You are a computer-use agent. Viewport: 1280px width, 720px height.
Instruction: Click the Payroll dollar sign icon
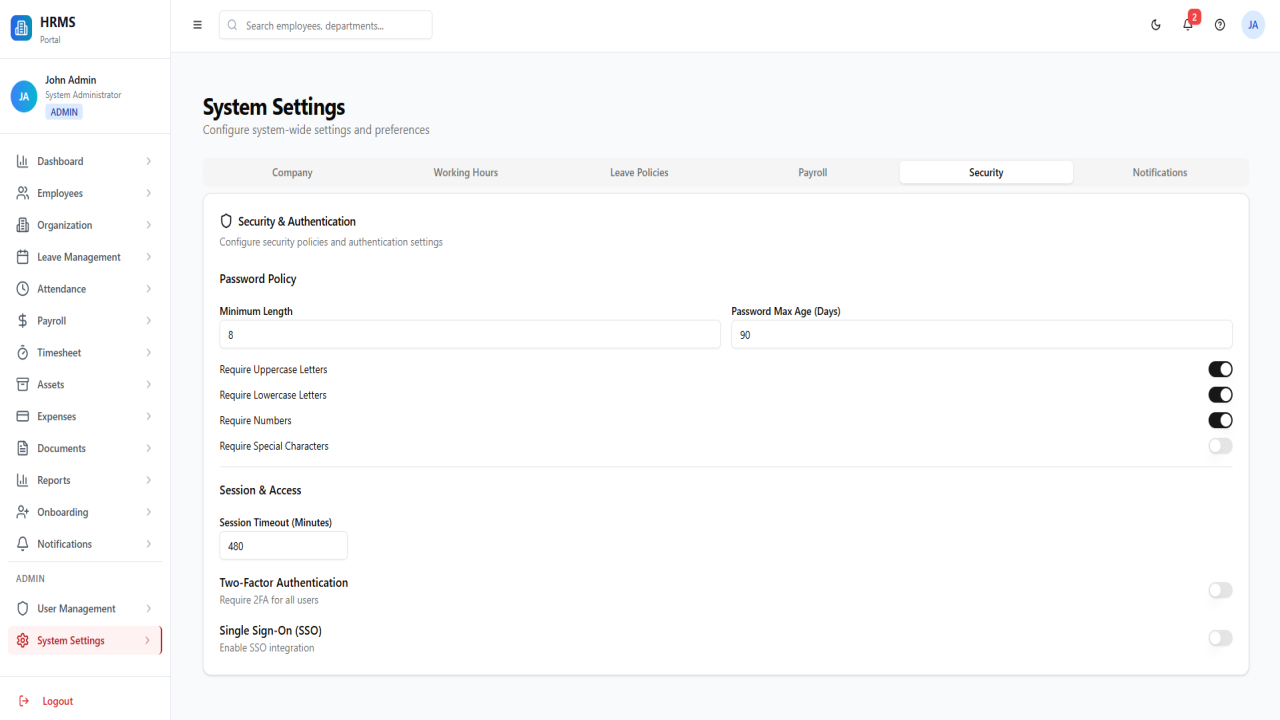[x=23, y=321]
